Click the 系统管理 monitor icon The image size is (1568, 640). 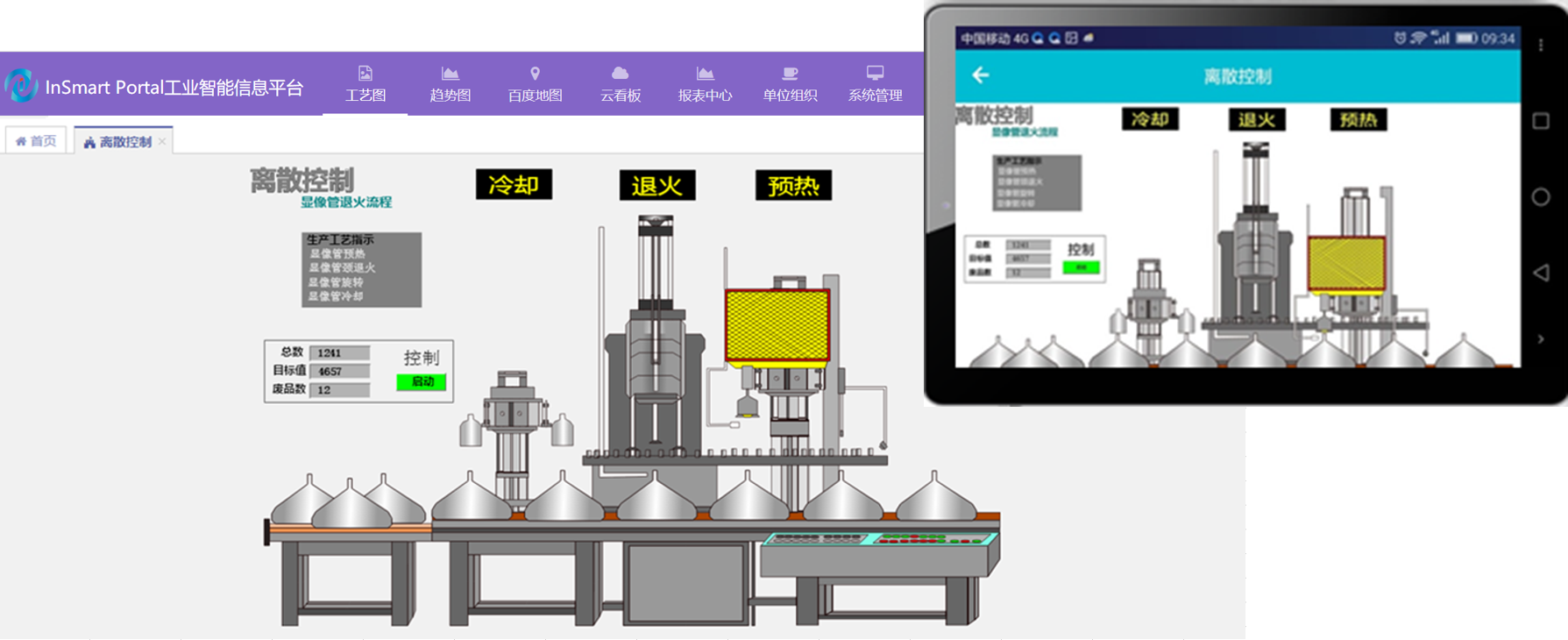(875, 73)
